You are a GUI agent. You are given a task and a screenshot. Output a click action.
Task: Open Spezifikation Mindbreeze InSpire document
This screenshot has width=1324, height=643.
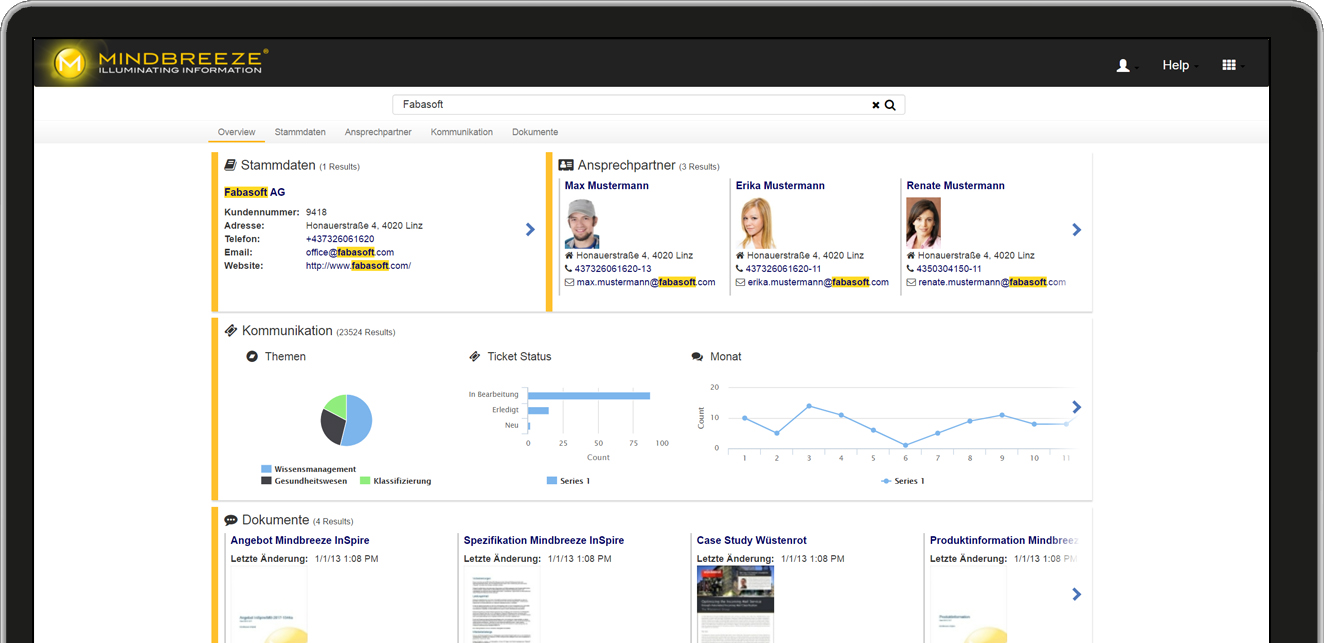pyautogui.click(x=544, y=541)
